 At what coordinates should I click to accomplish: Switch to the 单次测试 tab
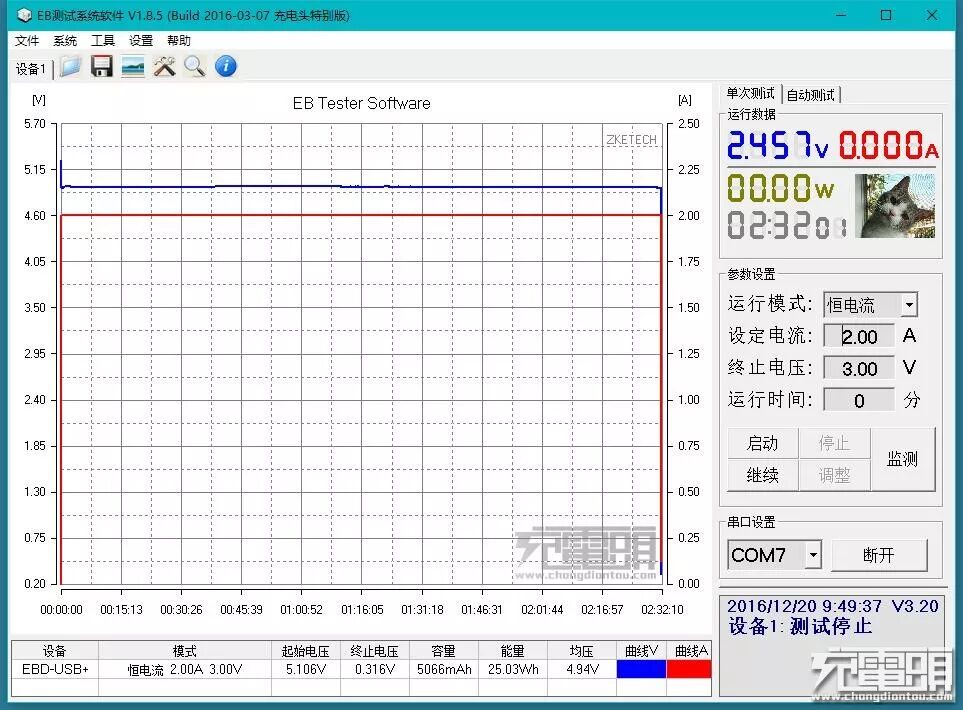pyautogui.click(x=750, y=93)
